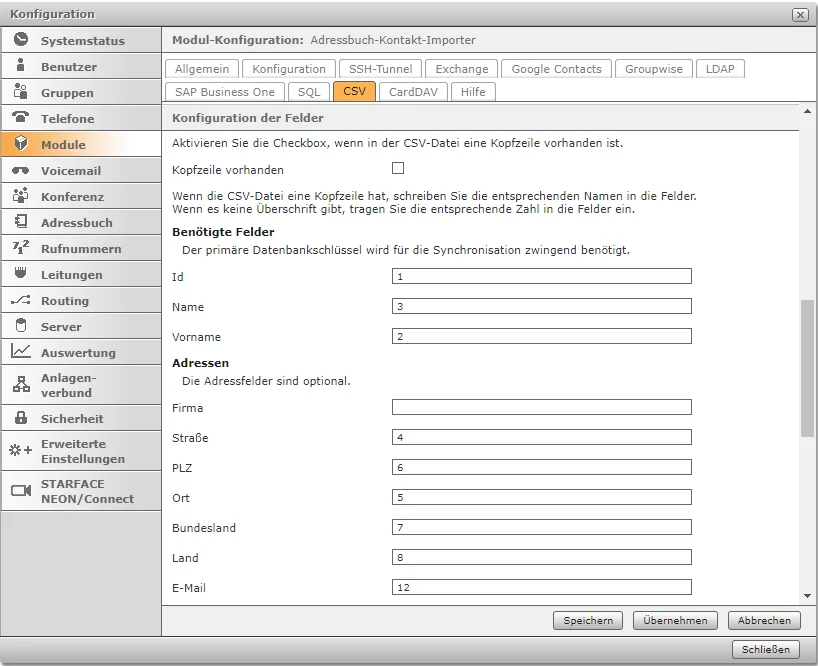Enable the Kopfzeile vorhanden checkbox
The image size is (818, 666).
(398, 168)
